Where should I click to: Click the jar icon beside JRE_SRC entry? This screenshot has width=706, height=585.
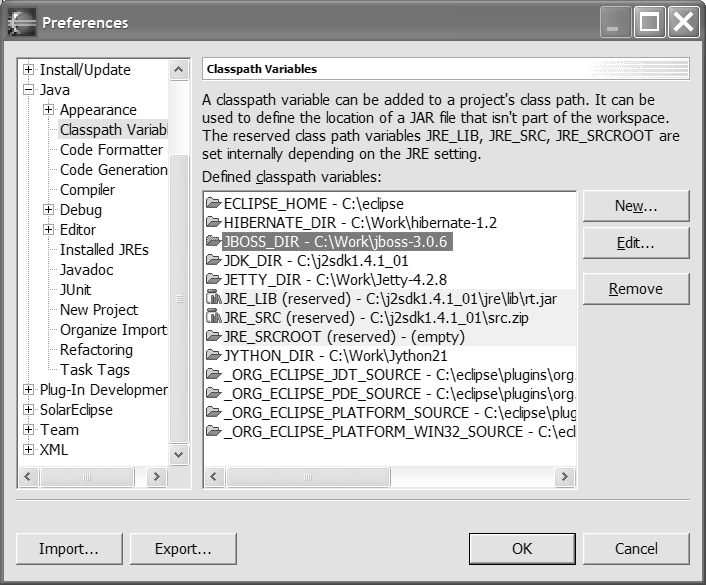pos(213,318)
